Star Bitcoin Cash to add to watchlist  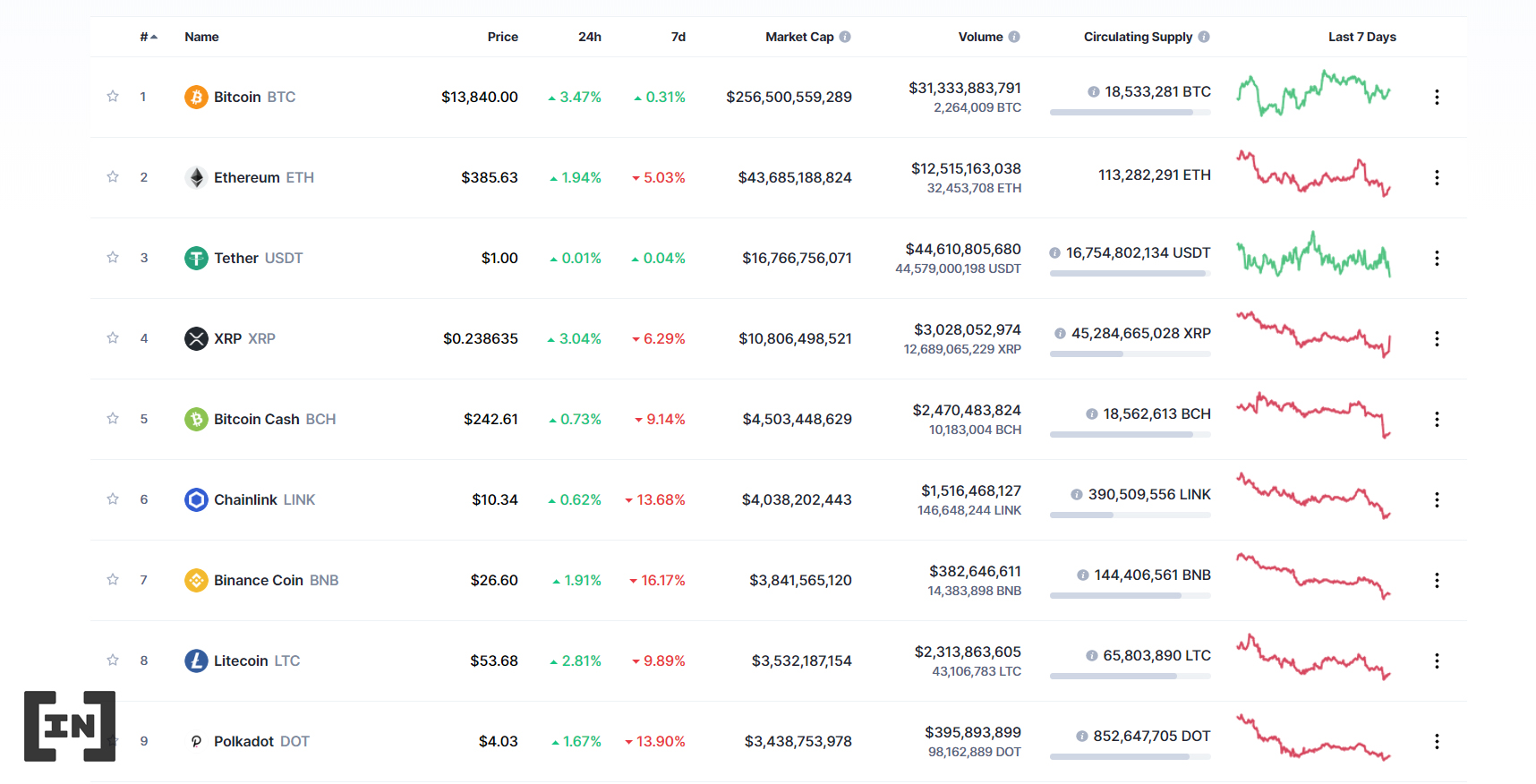click(x=113, y=418)
